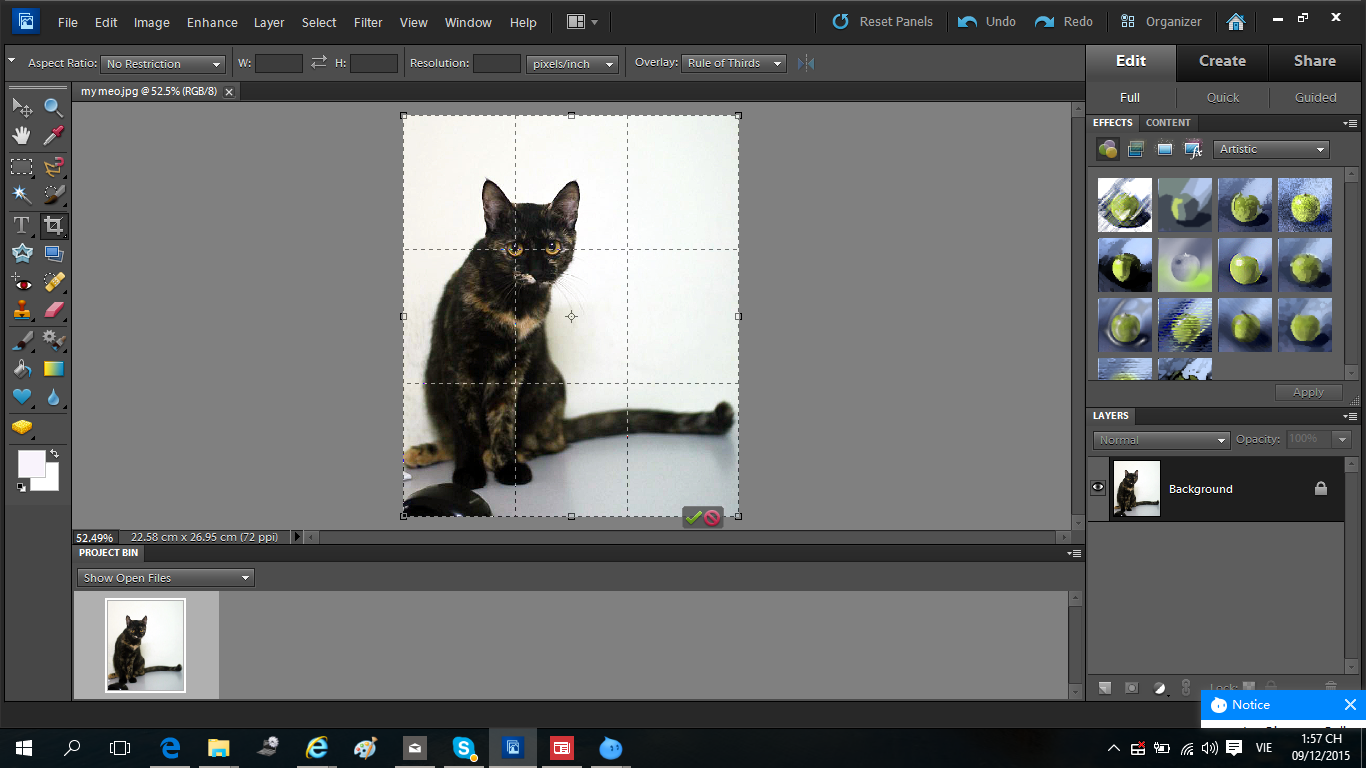Select the Zoom magnifier tool

(53, 107)
